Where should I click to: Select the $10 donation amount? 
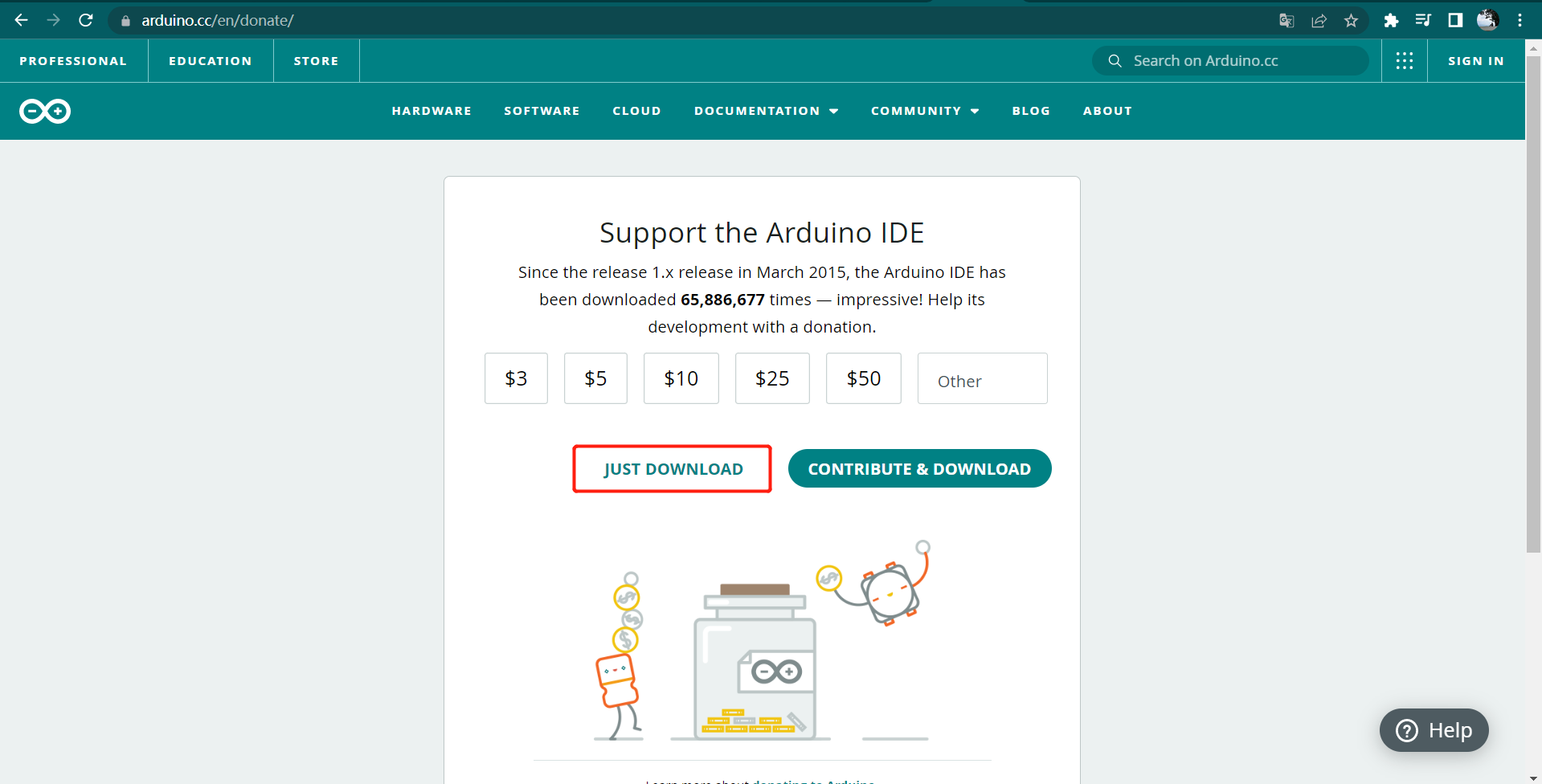pyautogui.click(x=681, y=378)
